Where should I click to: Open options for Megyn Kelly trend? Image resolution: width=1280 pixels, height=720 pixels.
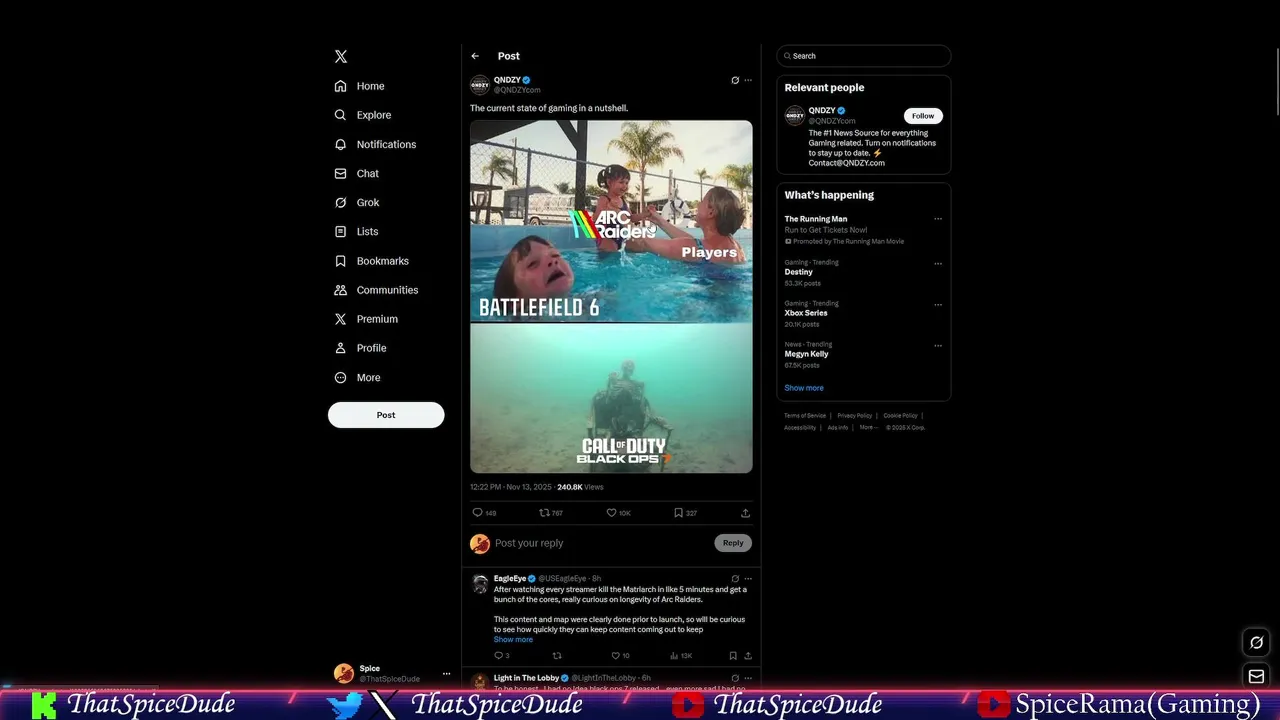click(938, 346)
